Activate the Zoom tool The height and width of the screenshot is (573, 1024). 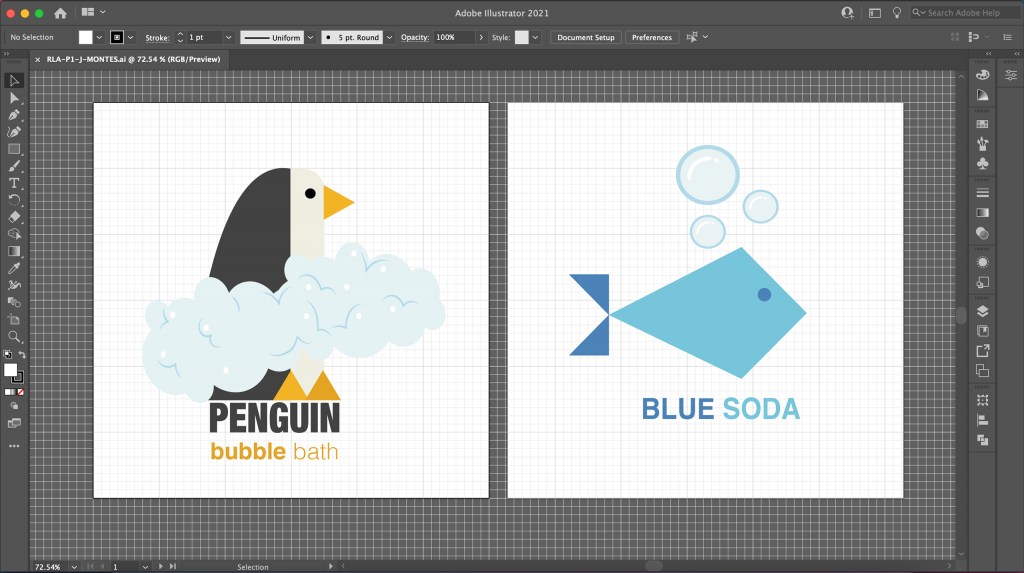click(x=14, y=337)
